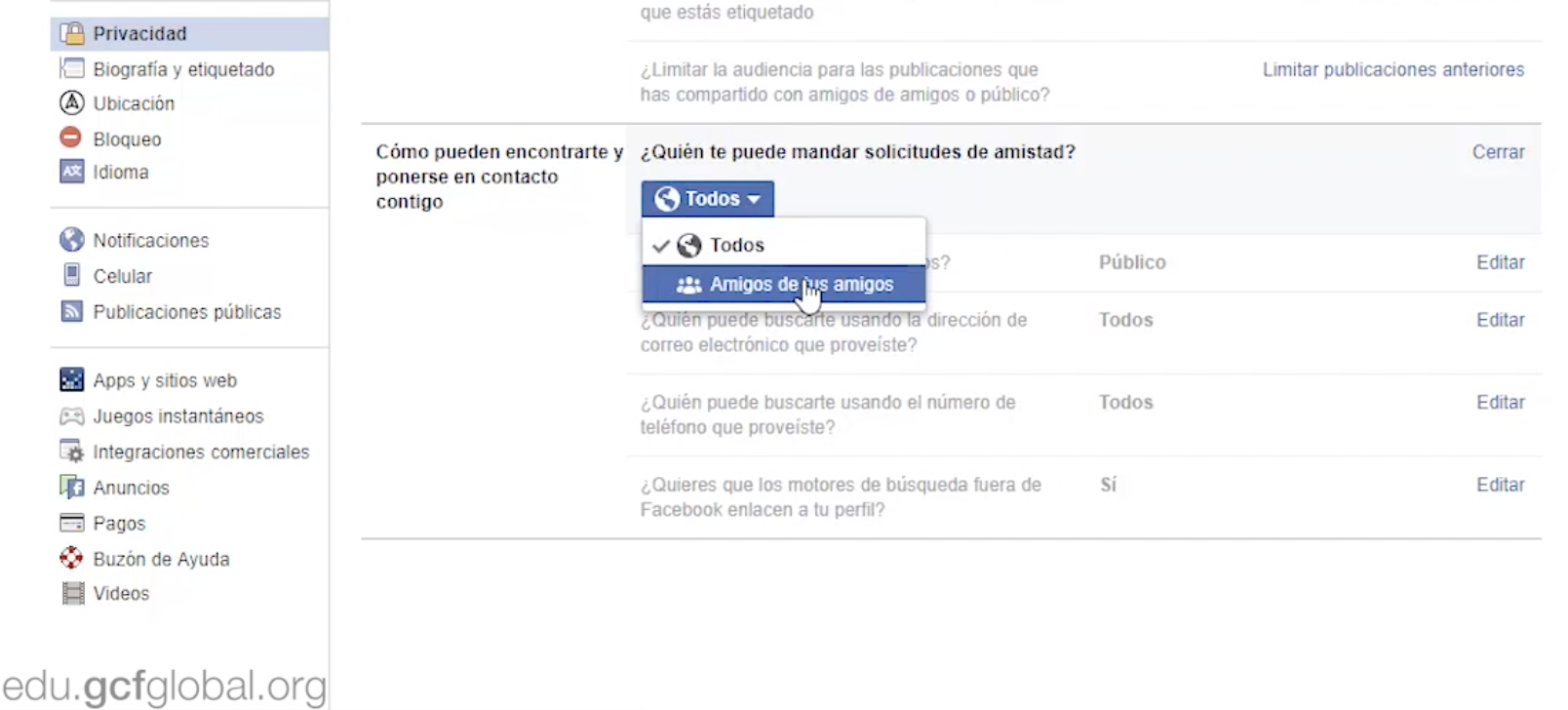Click the Biografía y etiquetado icon
Screen dimensions: 1568x710
point(72,68)
